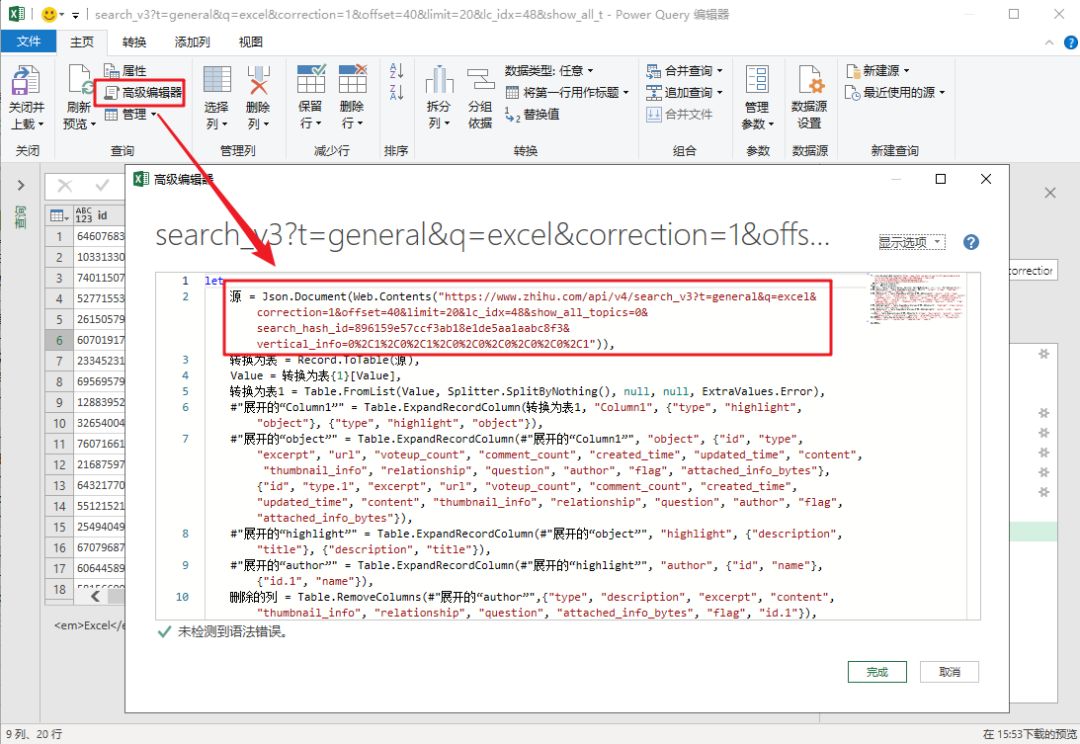Open the 管理参数 (Manage Parameters) dropdown

(x=757, y=95)
